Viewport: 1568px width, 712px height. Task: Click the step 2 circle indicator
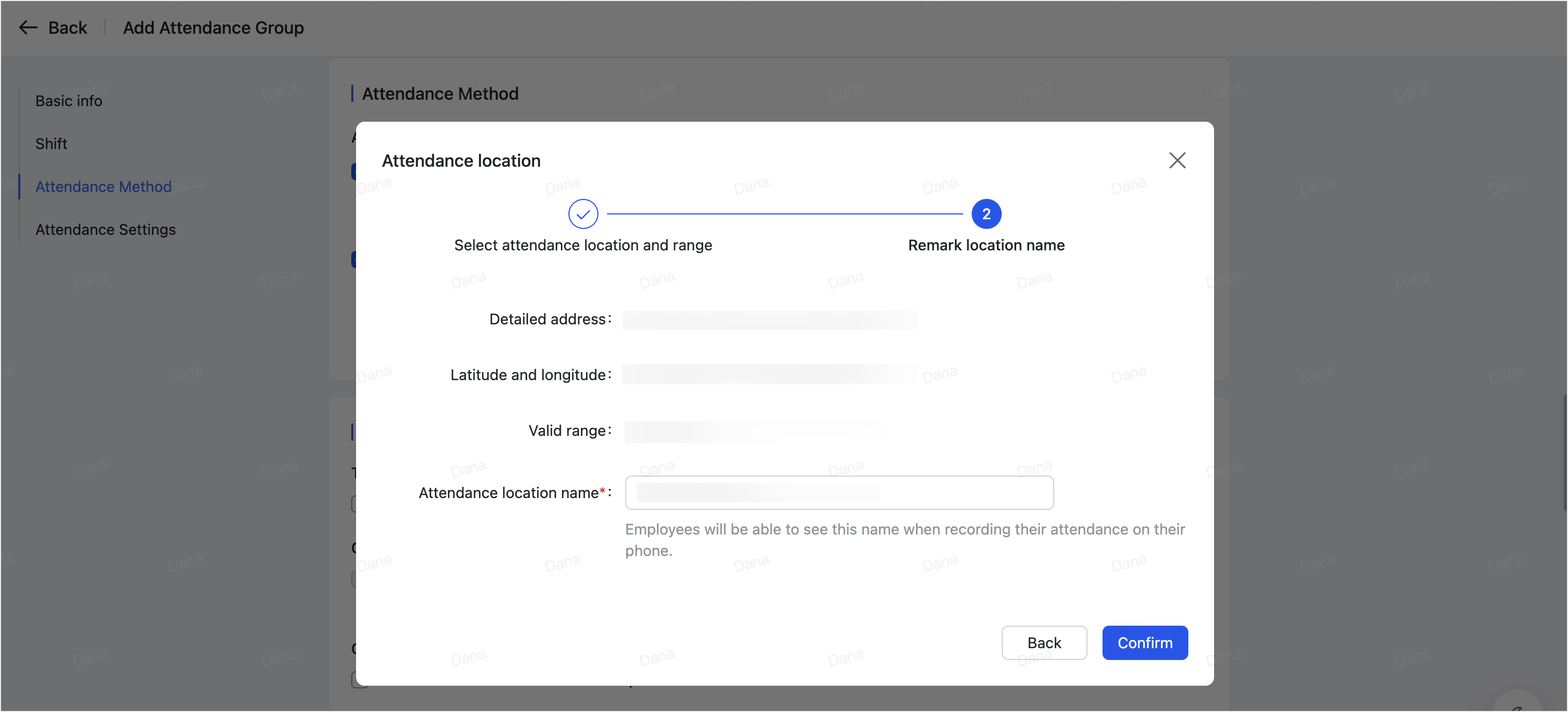pos(987,213)
